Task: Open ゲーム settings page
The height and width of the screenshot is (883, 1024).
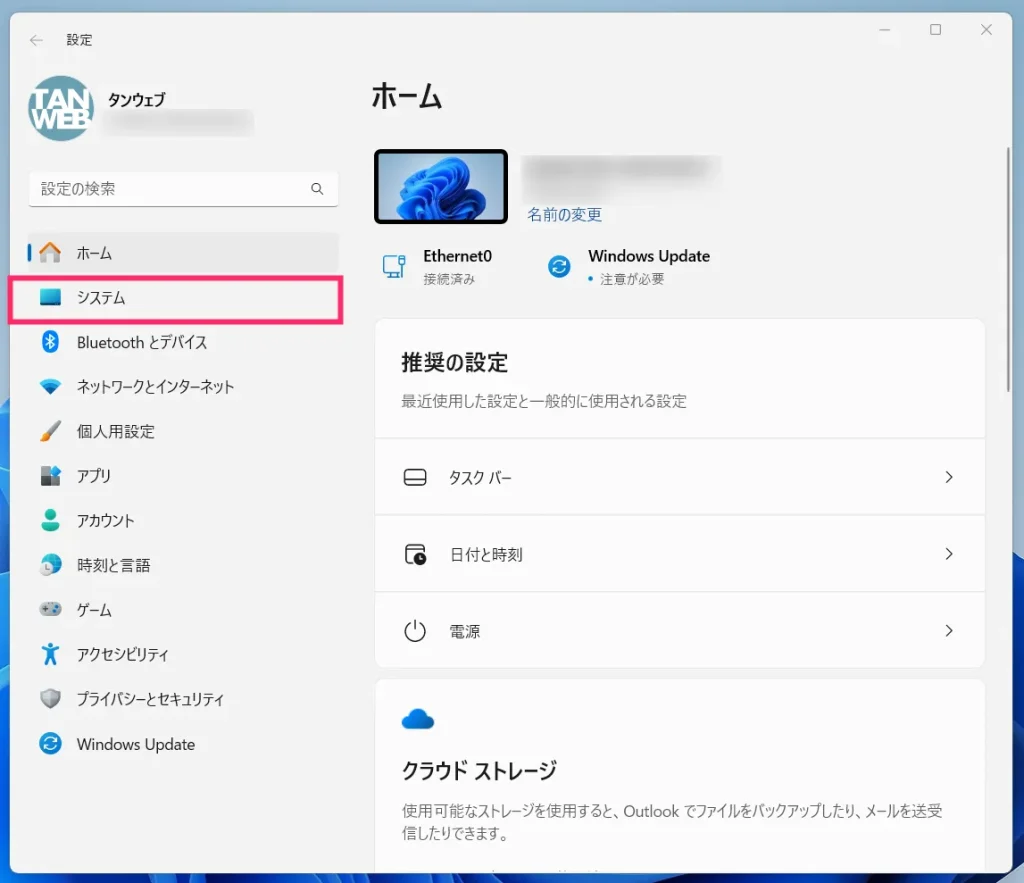Action: pyautogui.click(x=184, y=609)
